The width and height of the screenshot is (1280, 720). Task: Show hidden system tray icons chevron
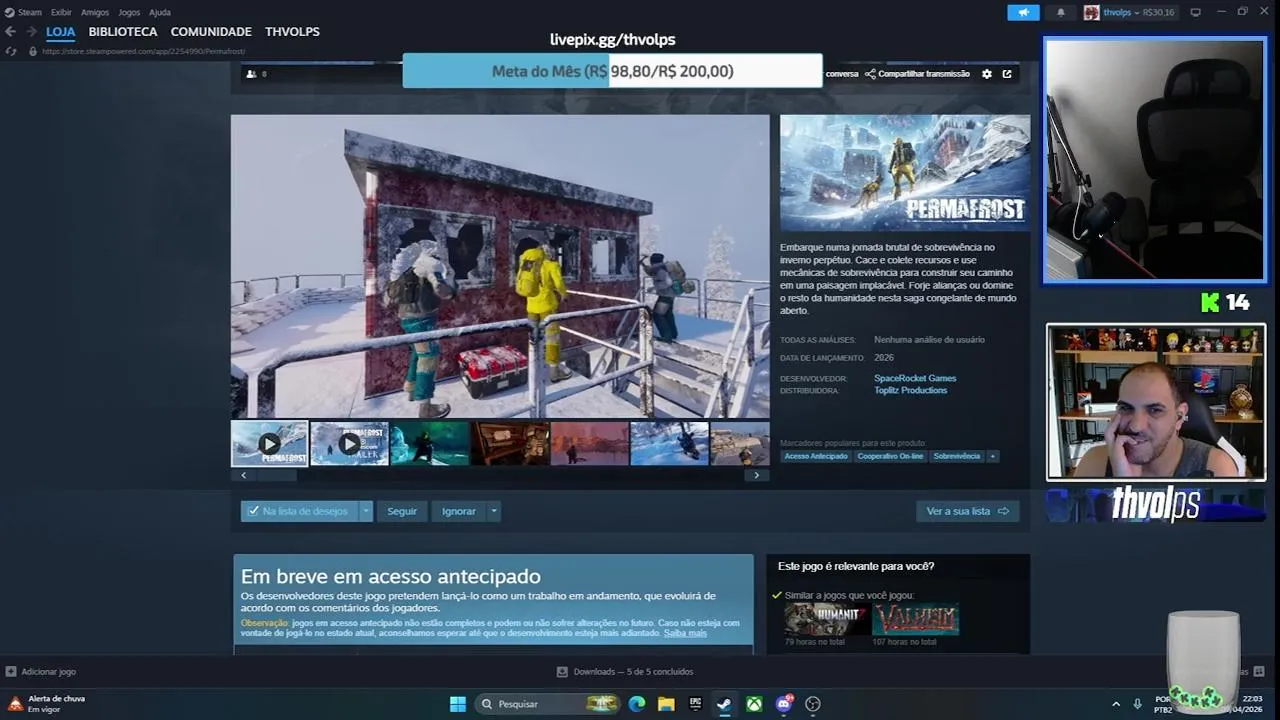coord(1116,704)
